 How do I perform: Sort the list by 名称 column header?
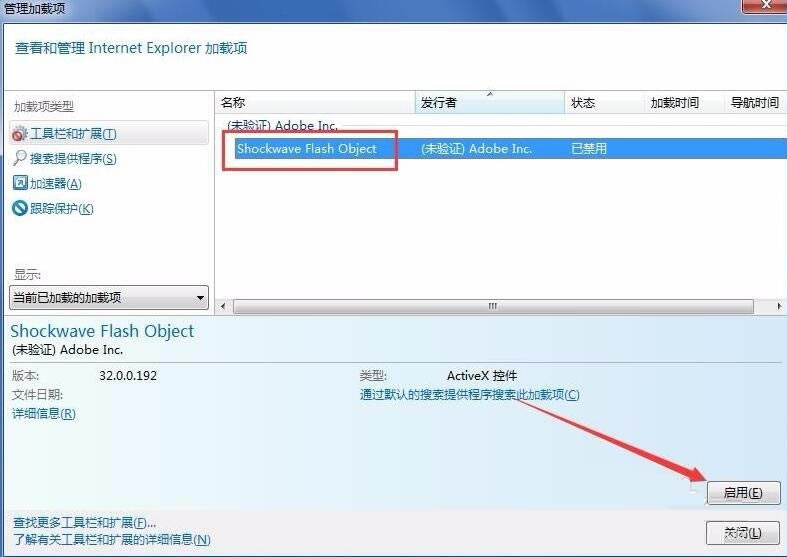315,102
